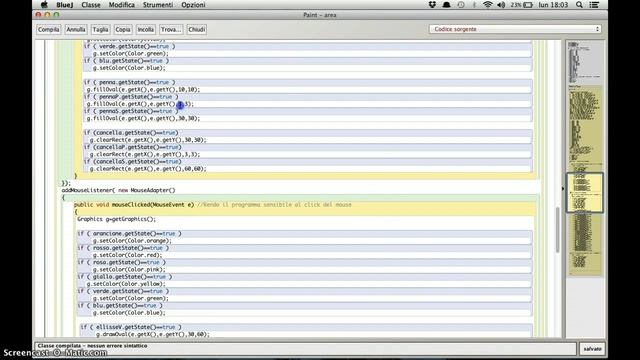Click the line addMouseListener( new MouseAdapter()
640x360 pixels.
(118, 190)
